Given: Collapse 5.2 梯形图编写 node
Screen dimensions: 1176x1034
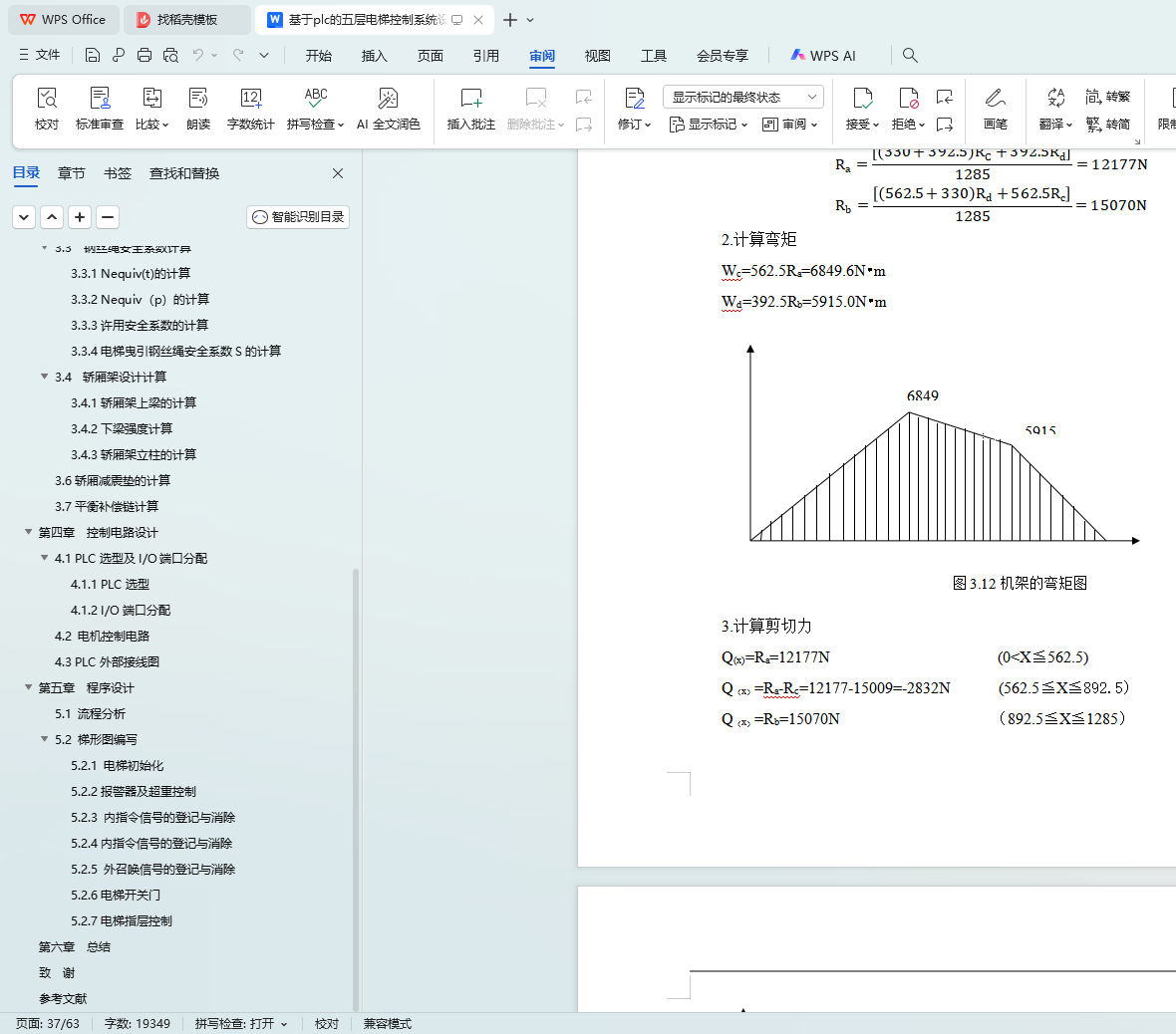Looking at the screenshot, I should [44, 739].
